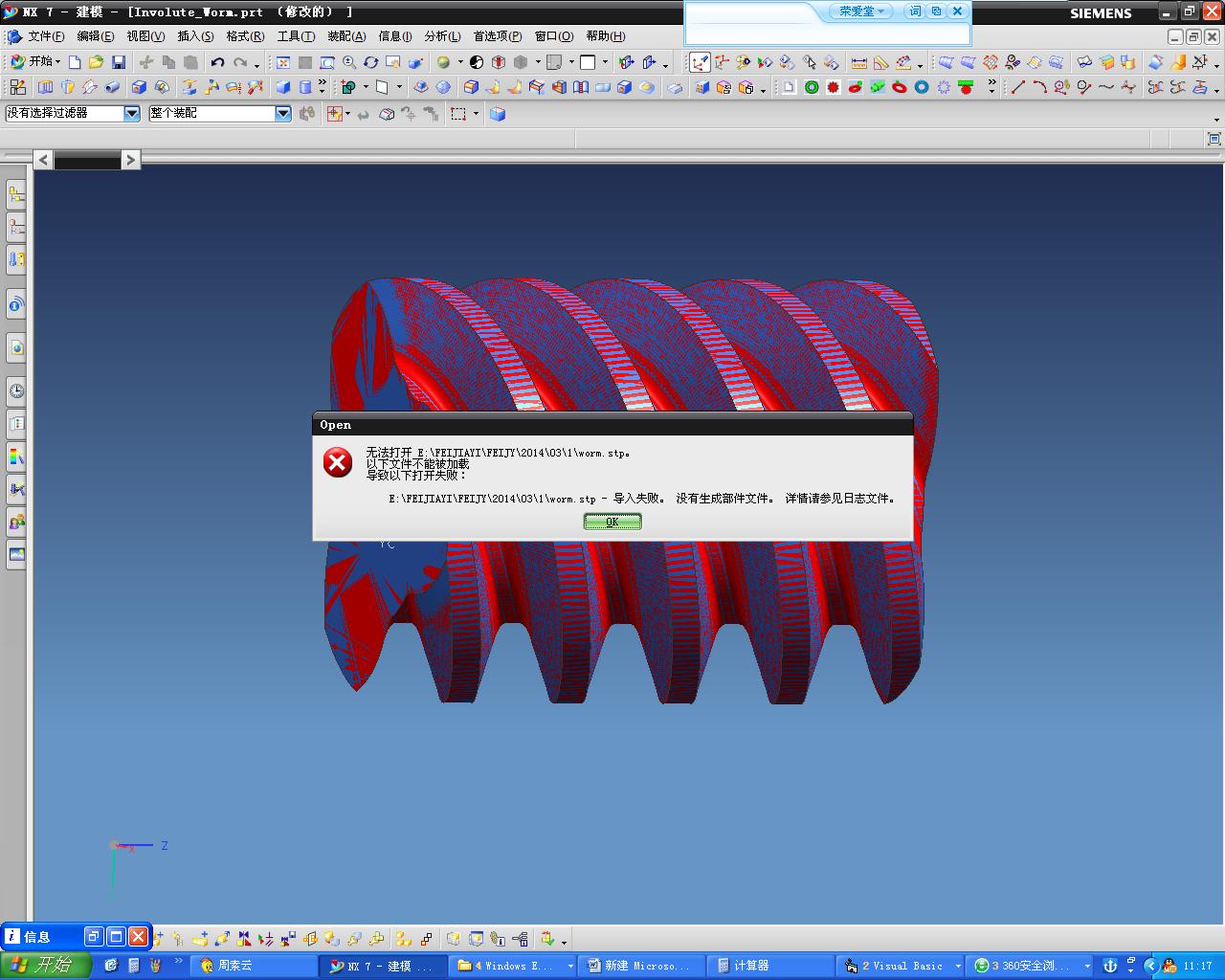Viewport: 1225px width, 980px height.
Task: Click the Fit view icon
Action: 283,62
